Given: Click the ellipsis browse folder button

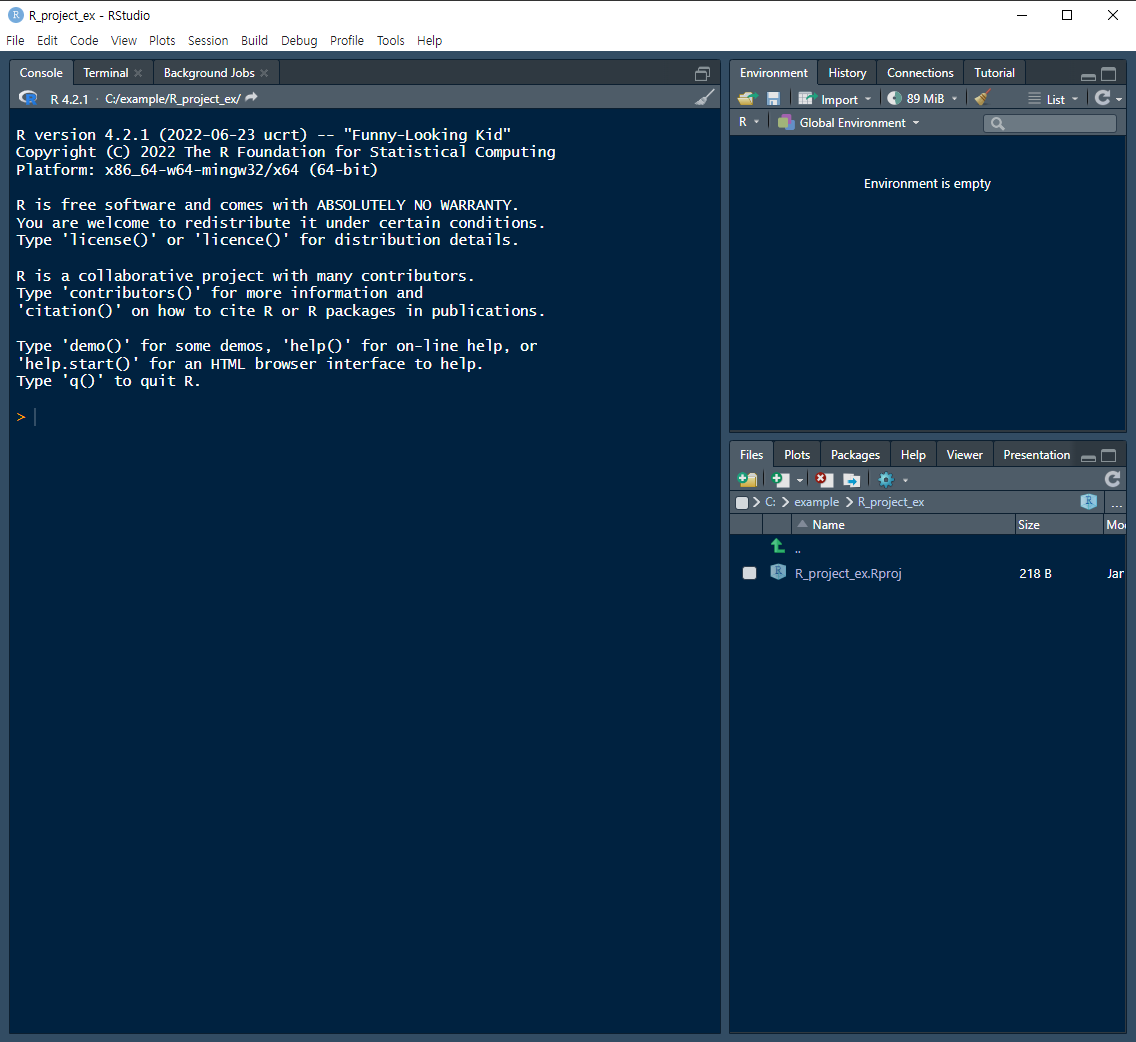Looking at the screenshot, I should [1116, 503].
